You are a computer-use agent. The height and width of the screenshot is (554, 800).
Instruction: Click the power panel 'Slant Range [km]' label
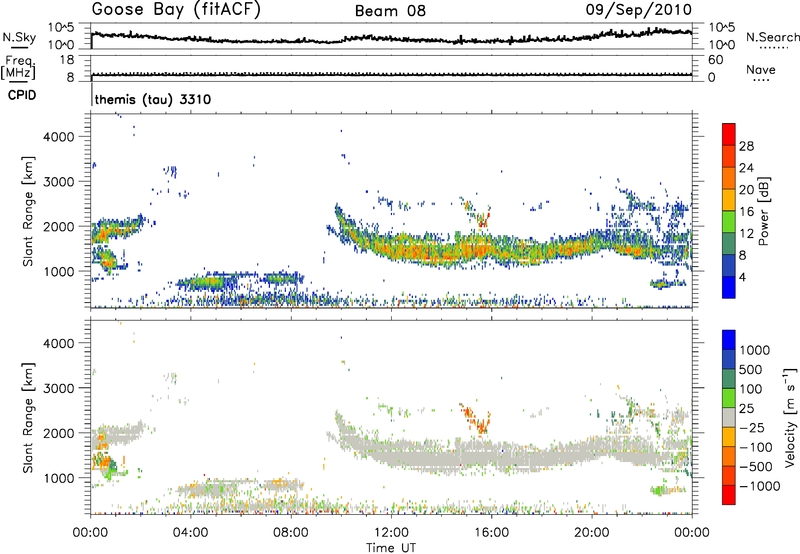click(x=28, y=211)
